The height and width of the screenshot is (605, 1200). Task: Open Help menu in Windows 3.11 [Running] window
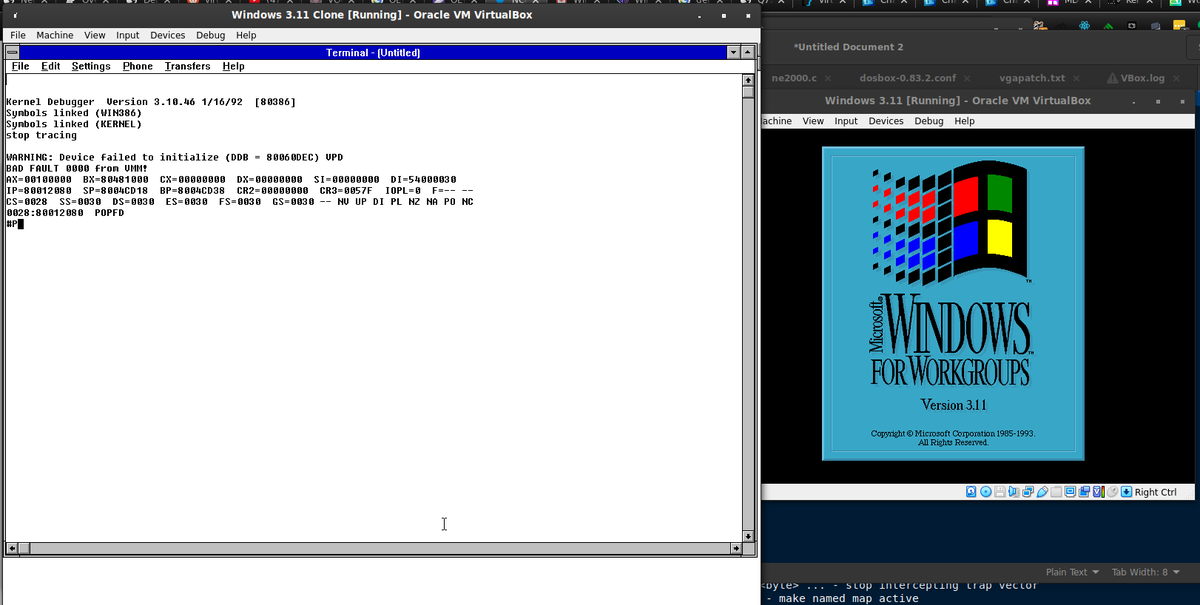pos(964,121)
